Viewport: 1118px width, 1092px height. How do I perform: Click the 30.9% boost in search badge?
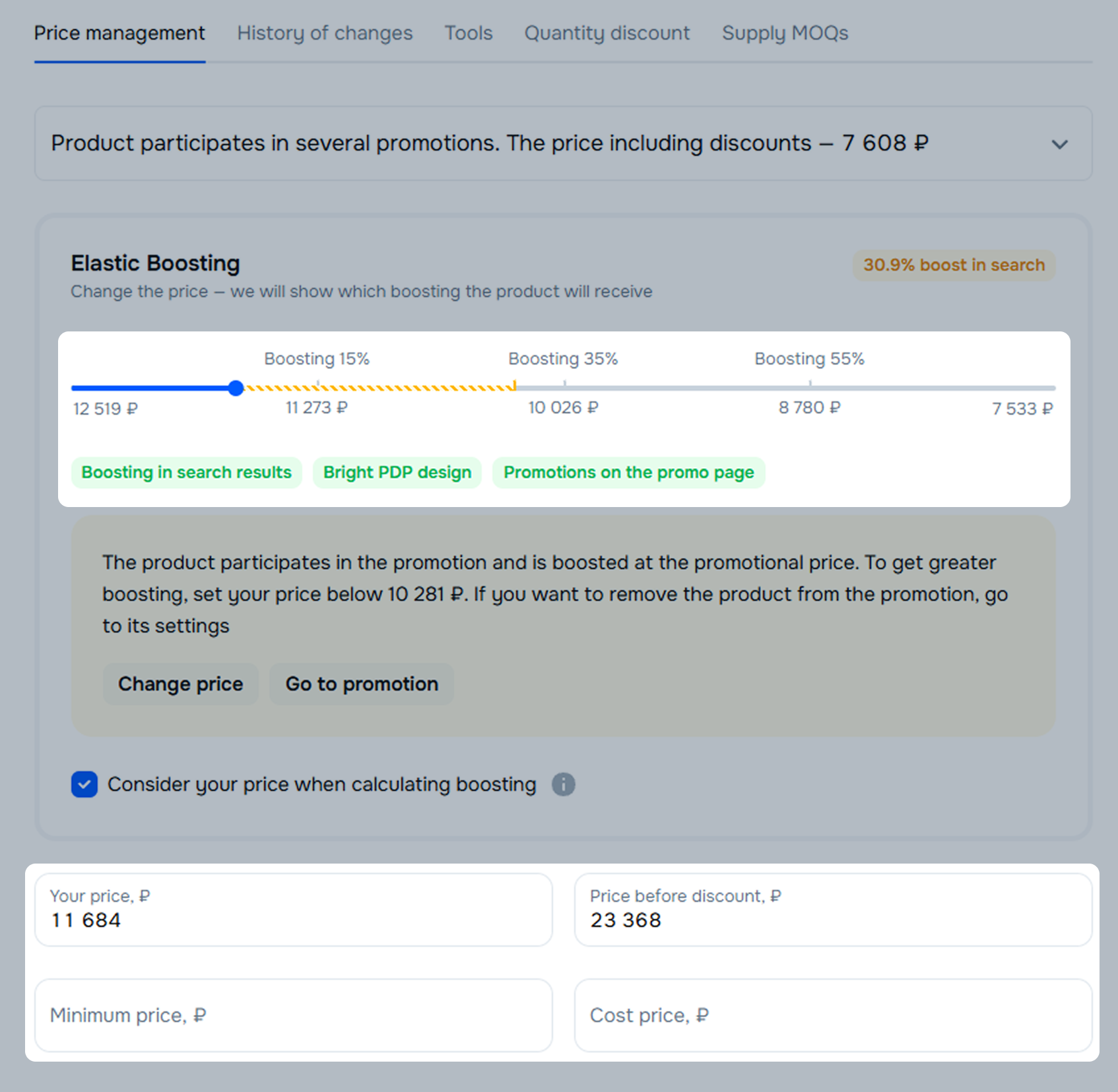click(x=954, y=265)
